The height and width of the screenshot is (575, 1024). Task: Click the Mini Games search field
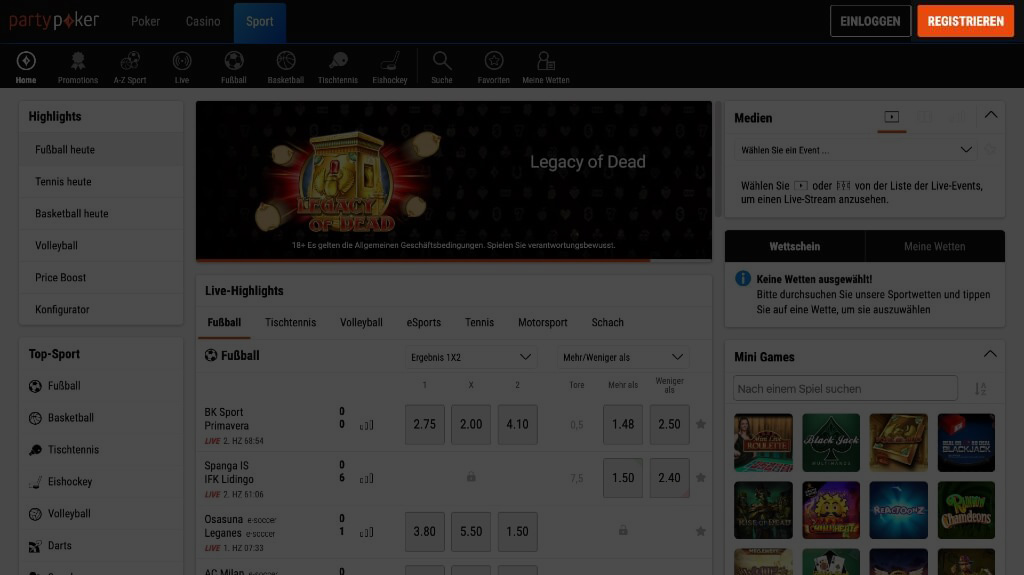[x=845, y=389]
